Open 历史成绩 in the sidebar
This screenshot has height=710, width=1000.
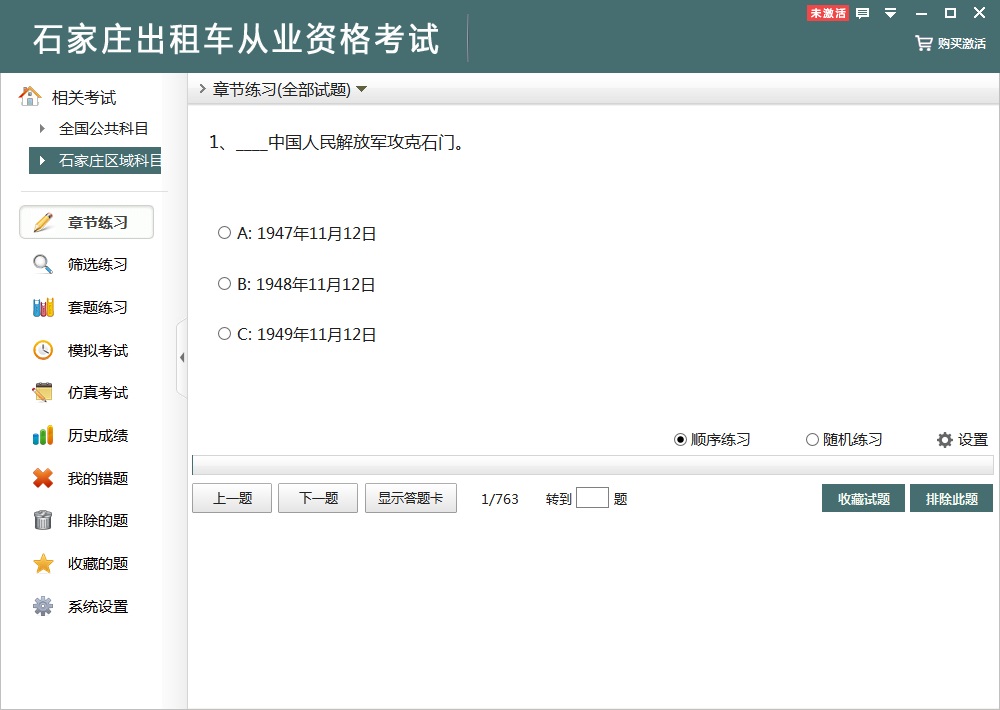click(87, 435)
